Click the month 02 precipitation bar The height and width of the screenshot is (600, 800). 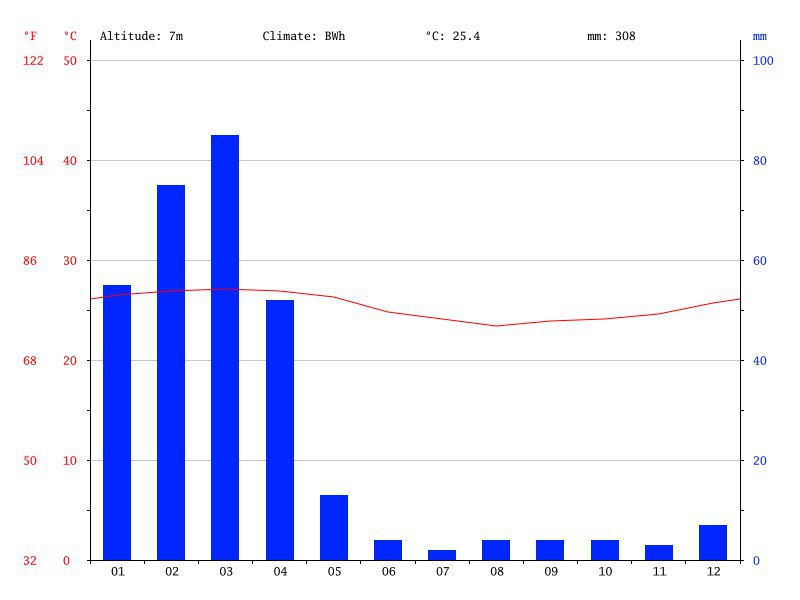point(171,372)
